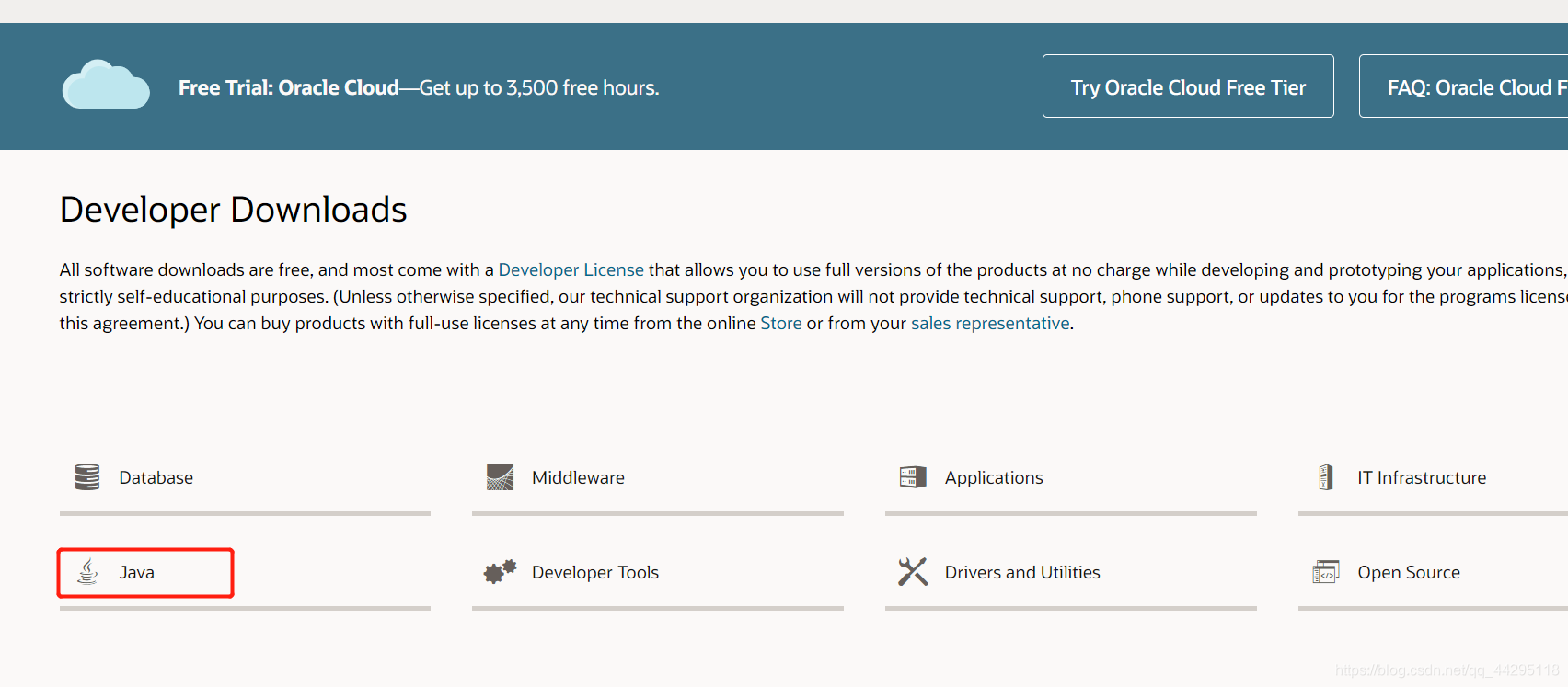
Task: Click the Applications category icon
Action: click(x=913, y=477)
